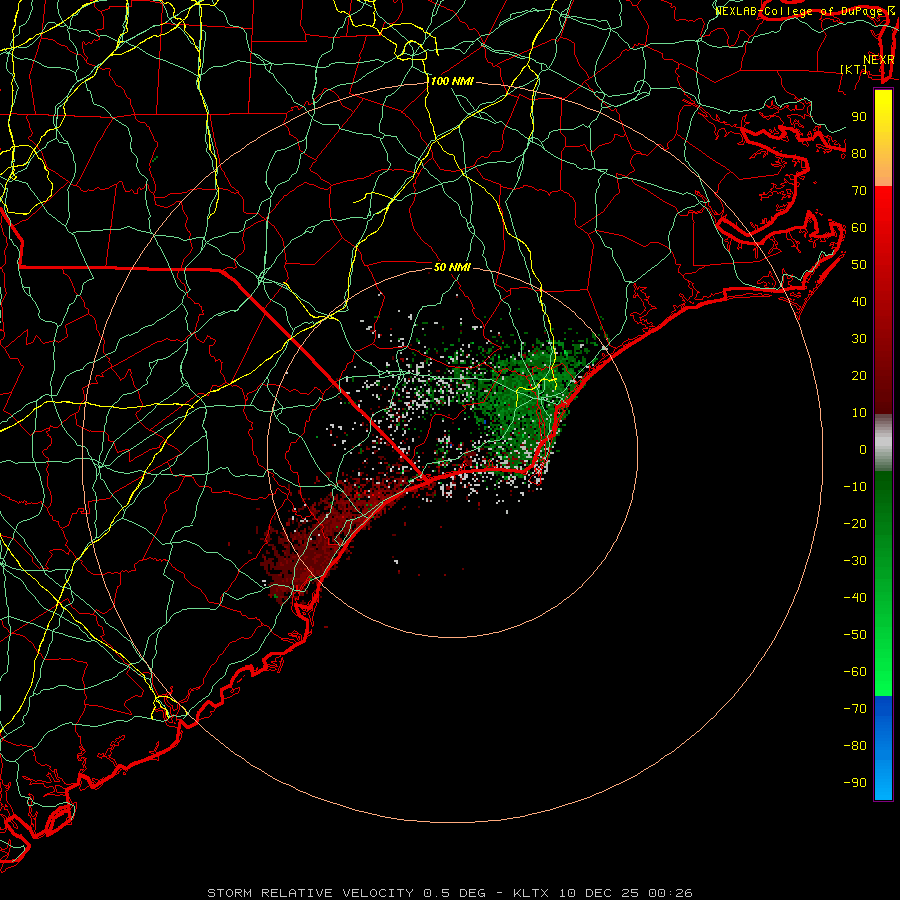The width and height of the screenshot is (900, 900).
Task: Select the positive 20 knot scale value
Action: (x=859, y=375)
